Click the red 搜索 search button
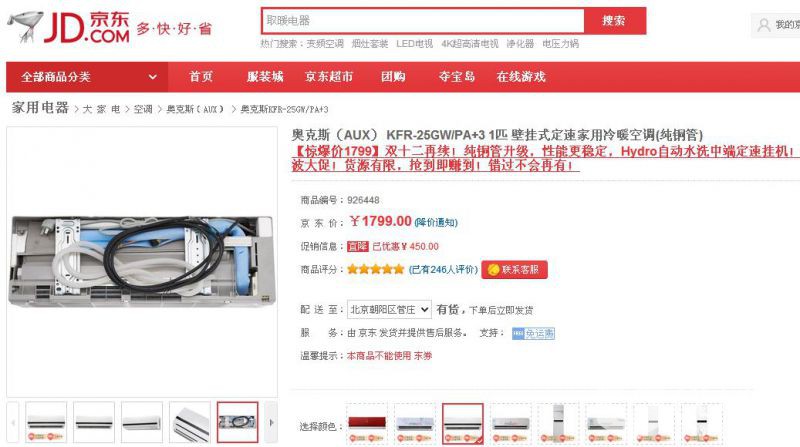The image size is (800, 447). pos(614,21)
